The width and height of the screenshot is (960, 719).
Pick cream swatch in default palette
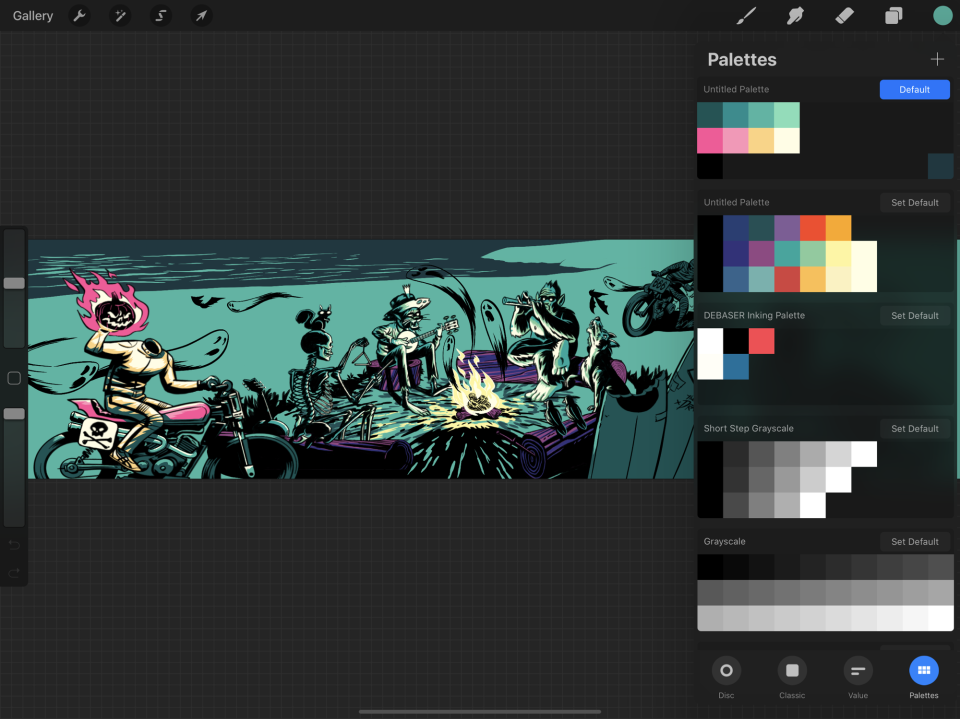tap(787, 141)
